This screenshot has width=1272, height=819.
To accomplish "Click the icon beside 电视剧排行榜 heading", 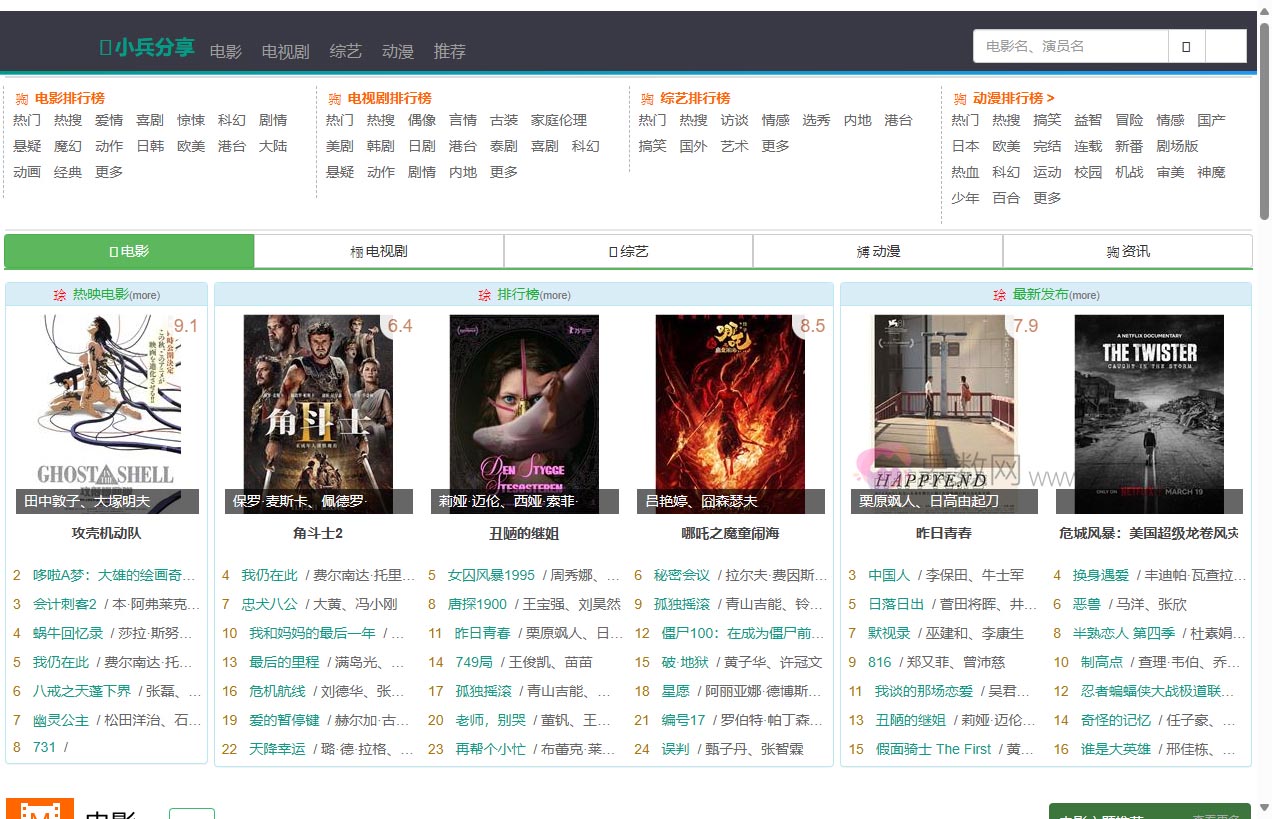I will 334,99.
